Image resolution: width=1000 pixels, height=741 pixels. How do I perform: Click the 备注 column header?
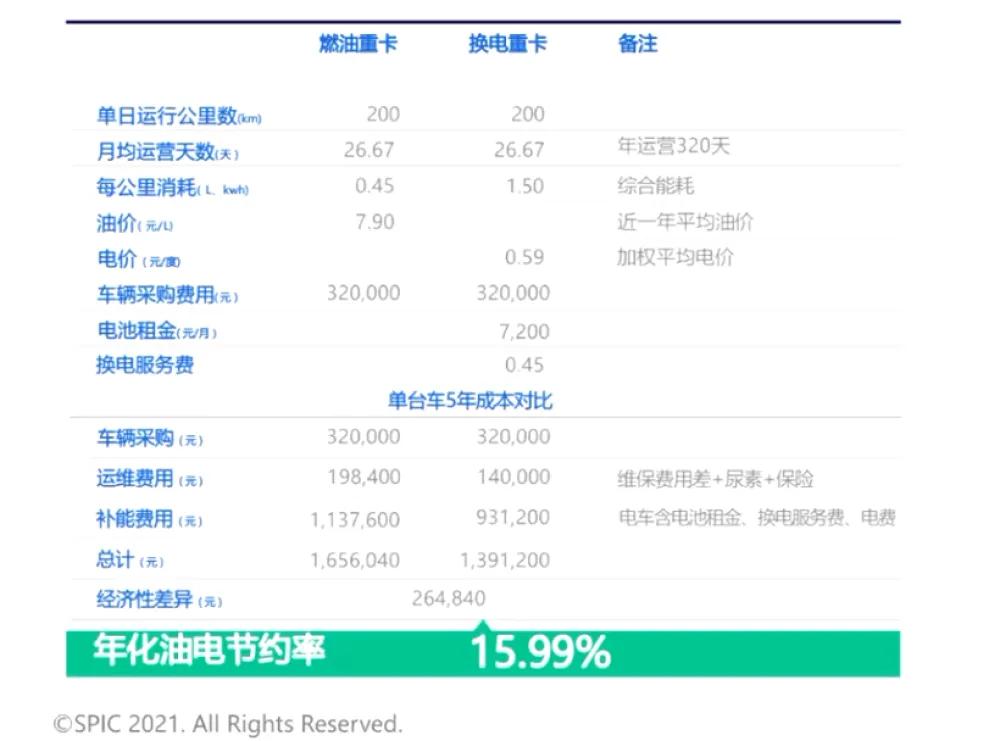pyautogui.click(x=637, y=45)
